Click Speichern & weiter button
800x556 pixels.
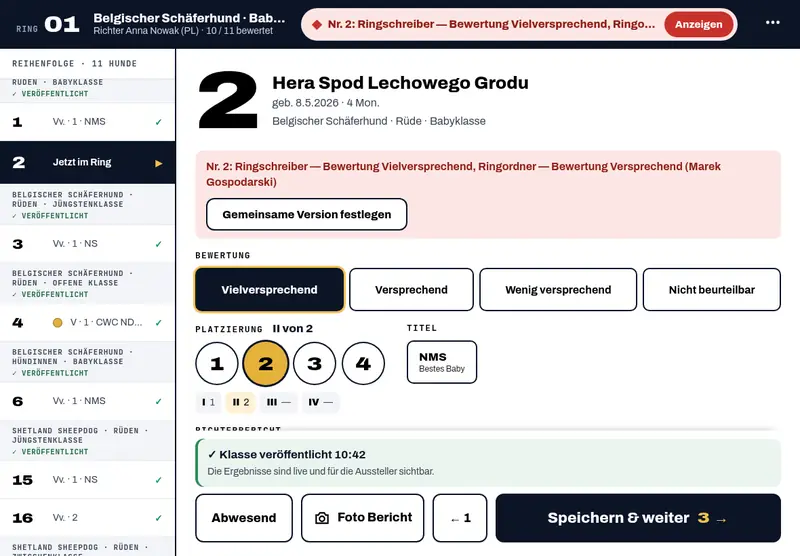(638, 518)
